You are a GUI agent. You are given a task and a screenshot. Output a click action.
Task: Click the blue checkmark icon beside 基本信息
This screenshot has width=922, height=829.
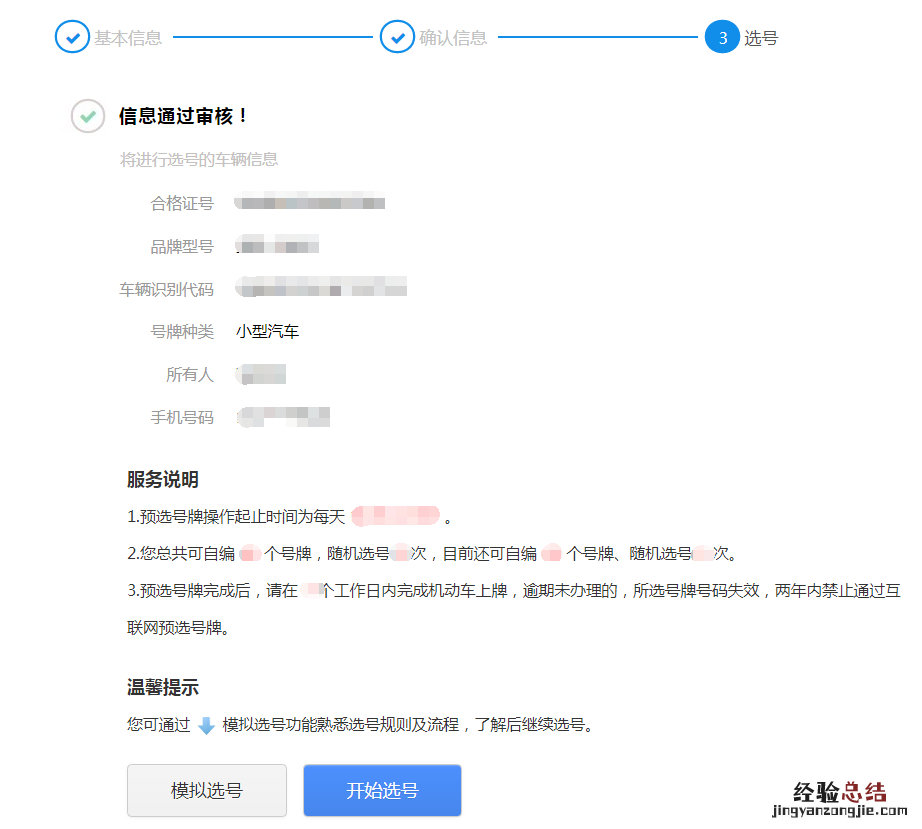(72, 36)
